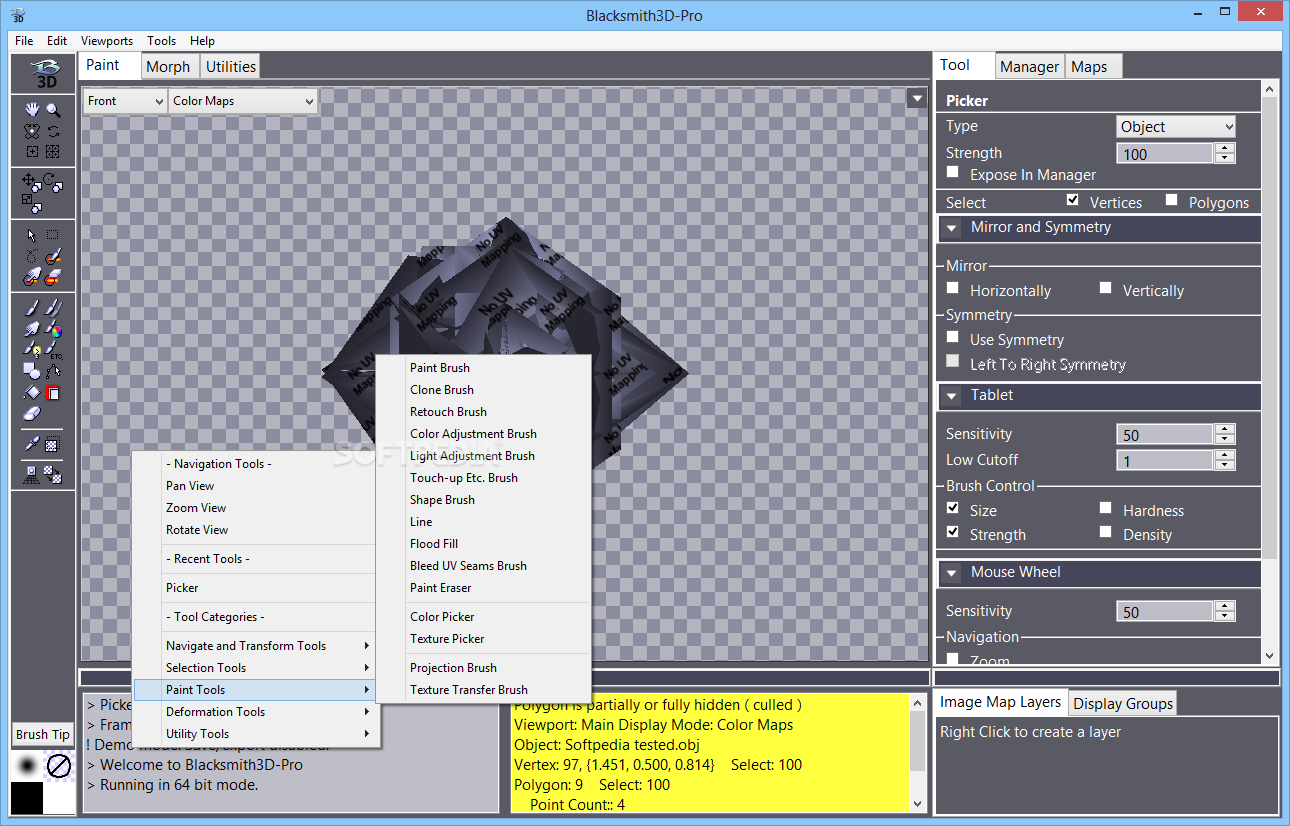1290x826 pixels.
Task: Click the Brush Tip button
Action: pyautogui.click(x=43, y=734)
